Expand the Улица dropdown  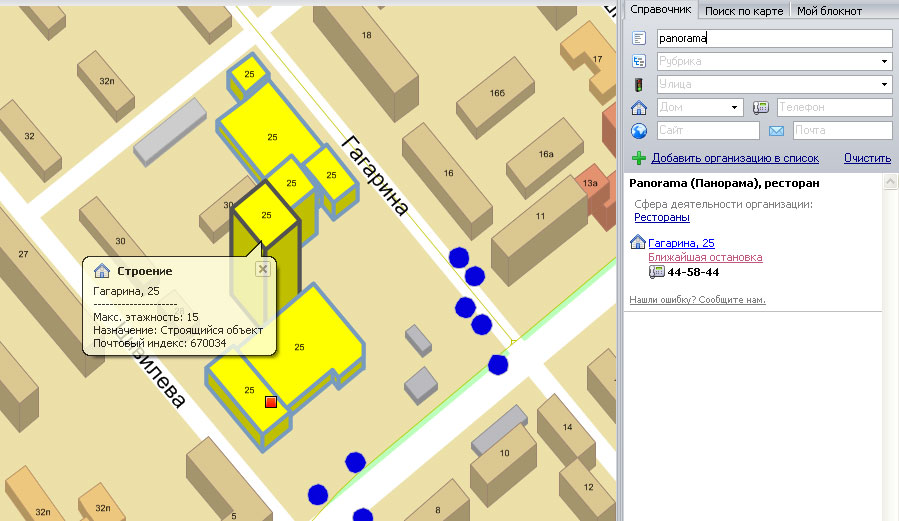(885, 84)
